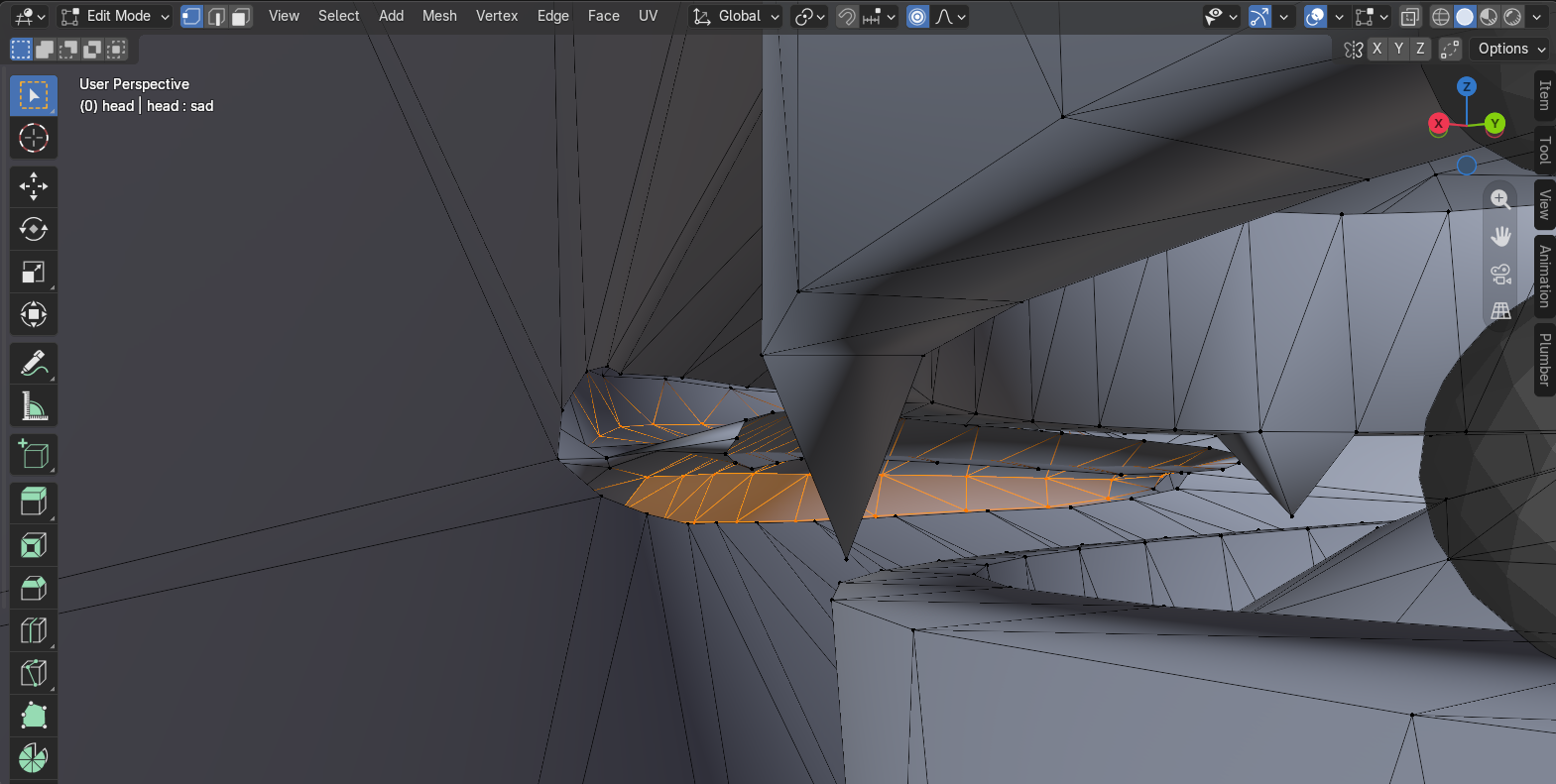Select the Measure ruler tool
1556x784 pixels.
pyautogui.click(x=34, y=406)
